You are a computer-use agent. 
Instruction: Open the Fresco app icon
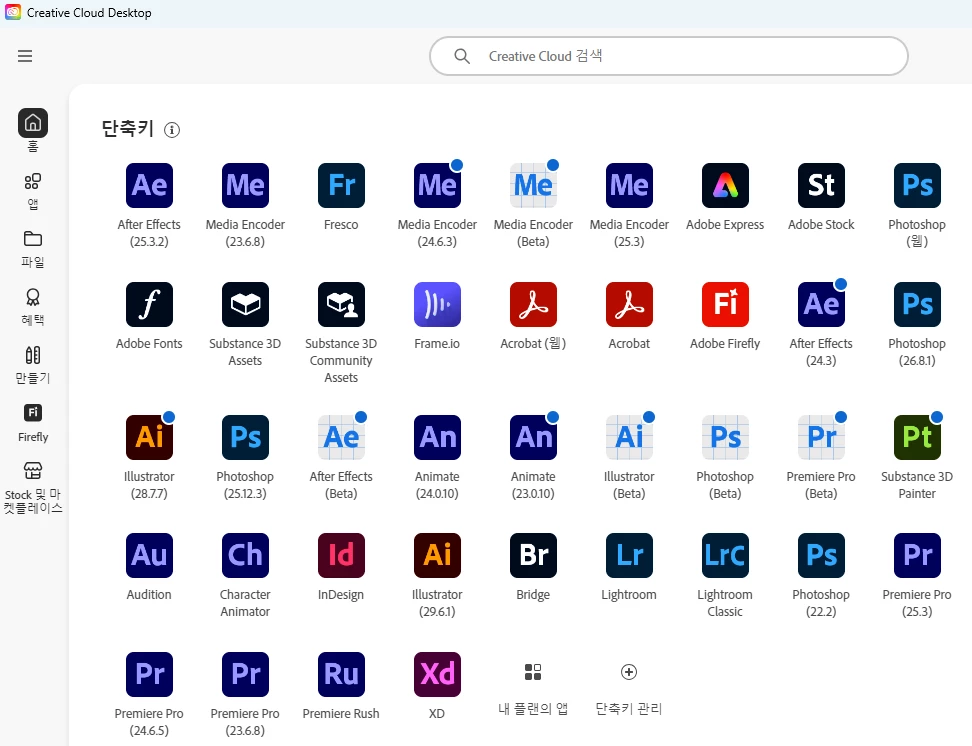click(341, 185)
